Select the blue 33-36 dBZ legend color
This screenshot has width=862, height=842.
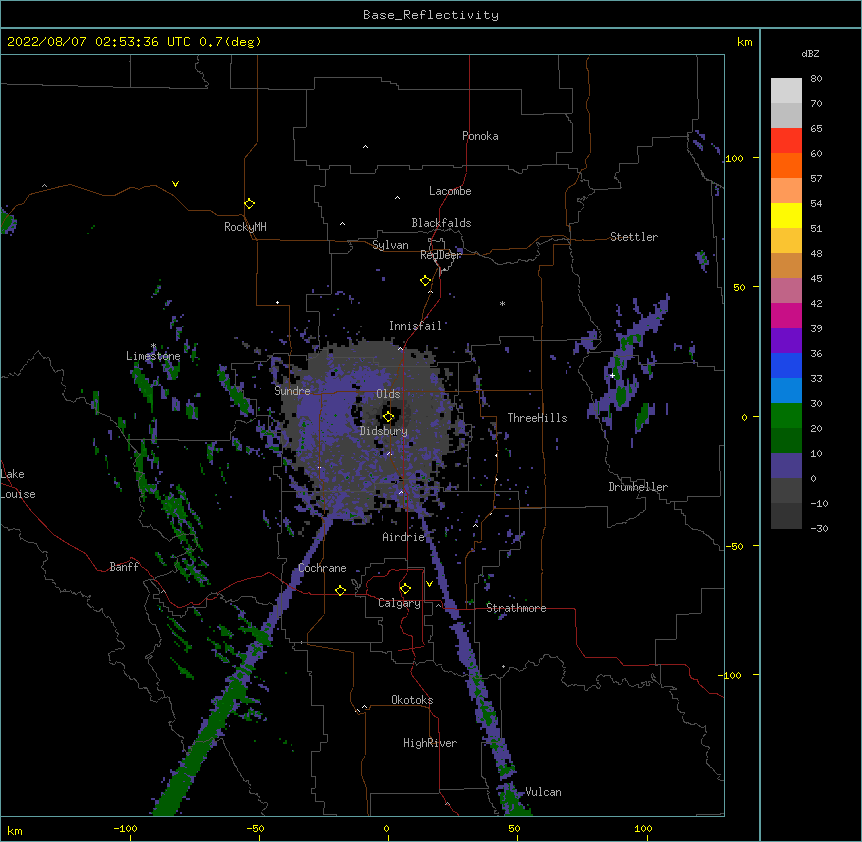tap(786, 365)
